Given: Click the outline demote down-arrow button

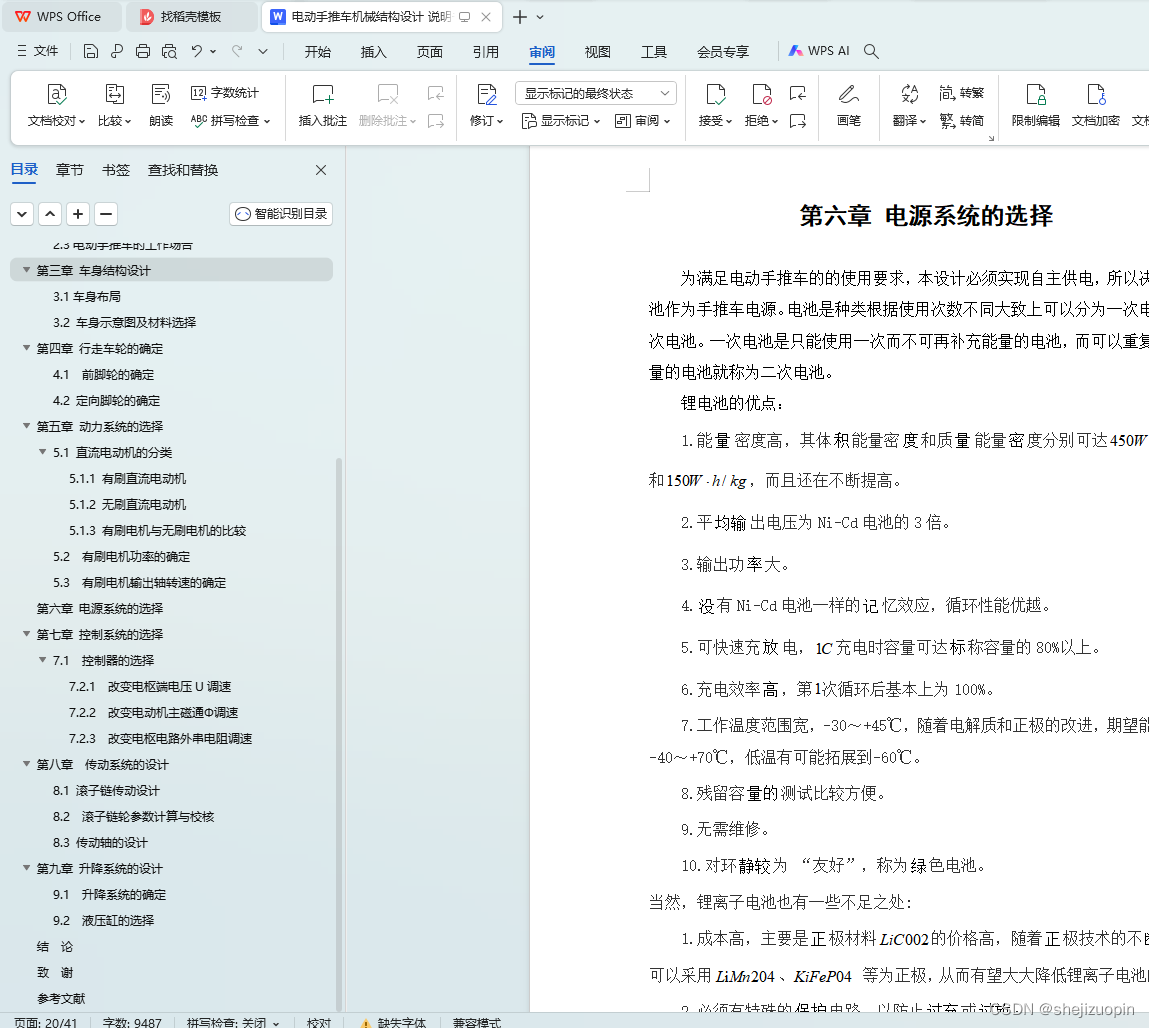Looking at the screenshot, I should click(x=22, y=214).
